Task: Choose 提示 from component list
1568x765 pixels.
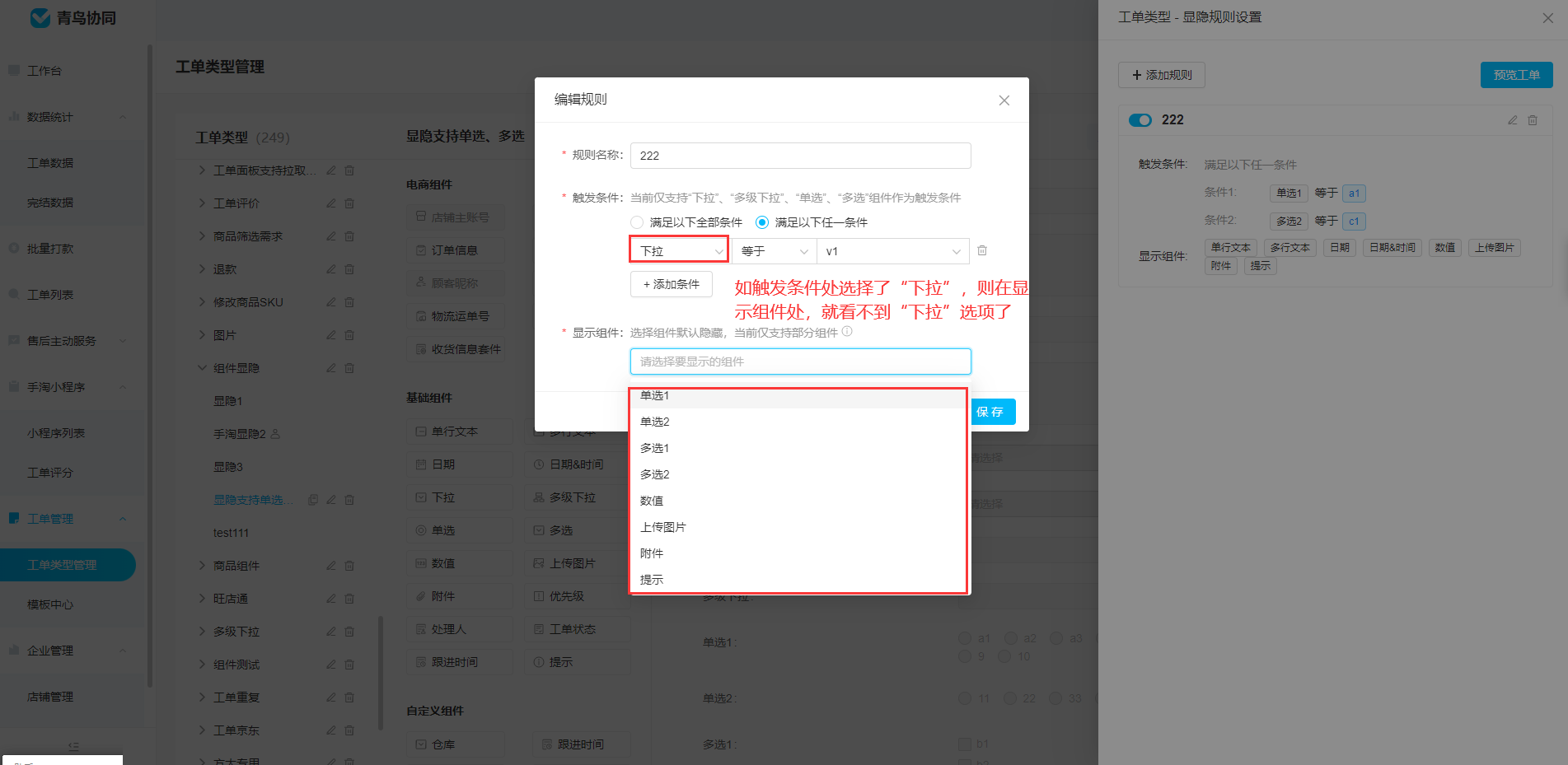Action: pyautogui.click(x=800, y=580)
